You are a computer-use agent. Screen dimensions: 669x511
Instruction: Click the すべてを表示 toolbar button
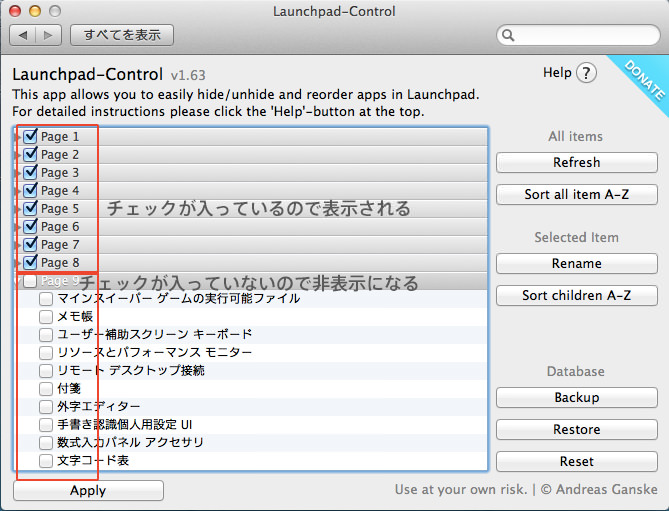122,35
